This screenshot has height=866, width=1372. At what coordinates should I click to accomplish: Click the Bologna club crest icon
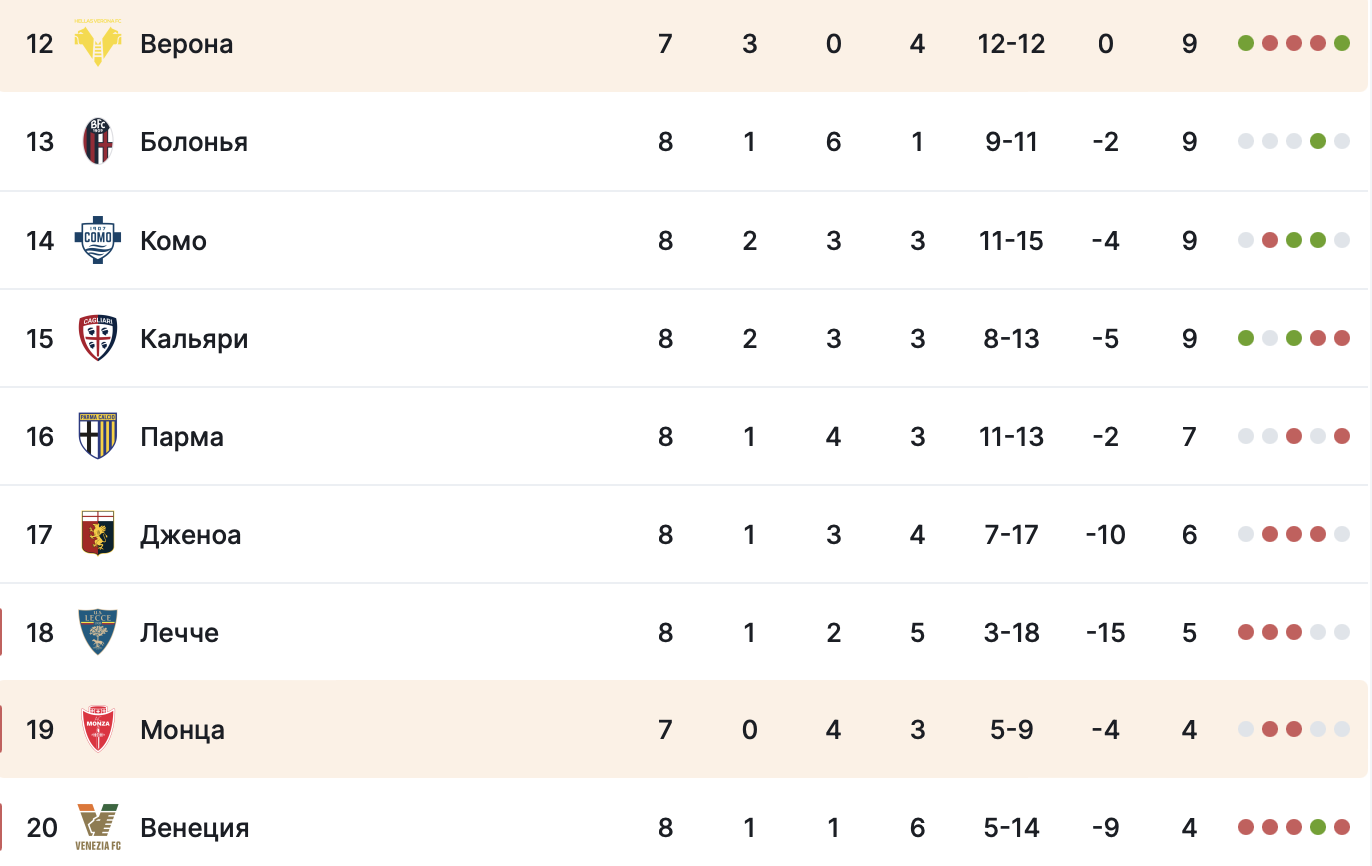click(x=98, y=142)
